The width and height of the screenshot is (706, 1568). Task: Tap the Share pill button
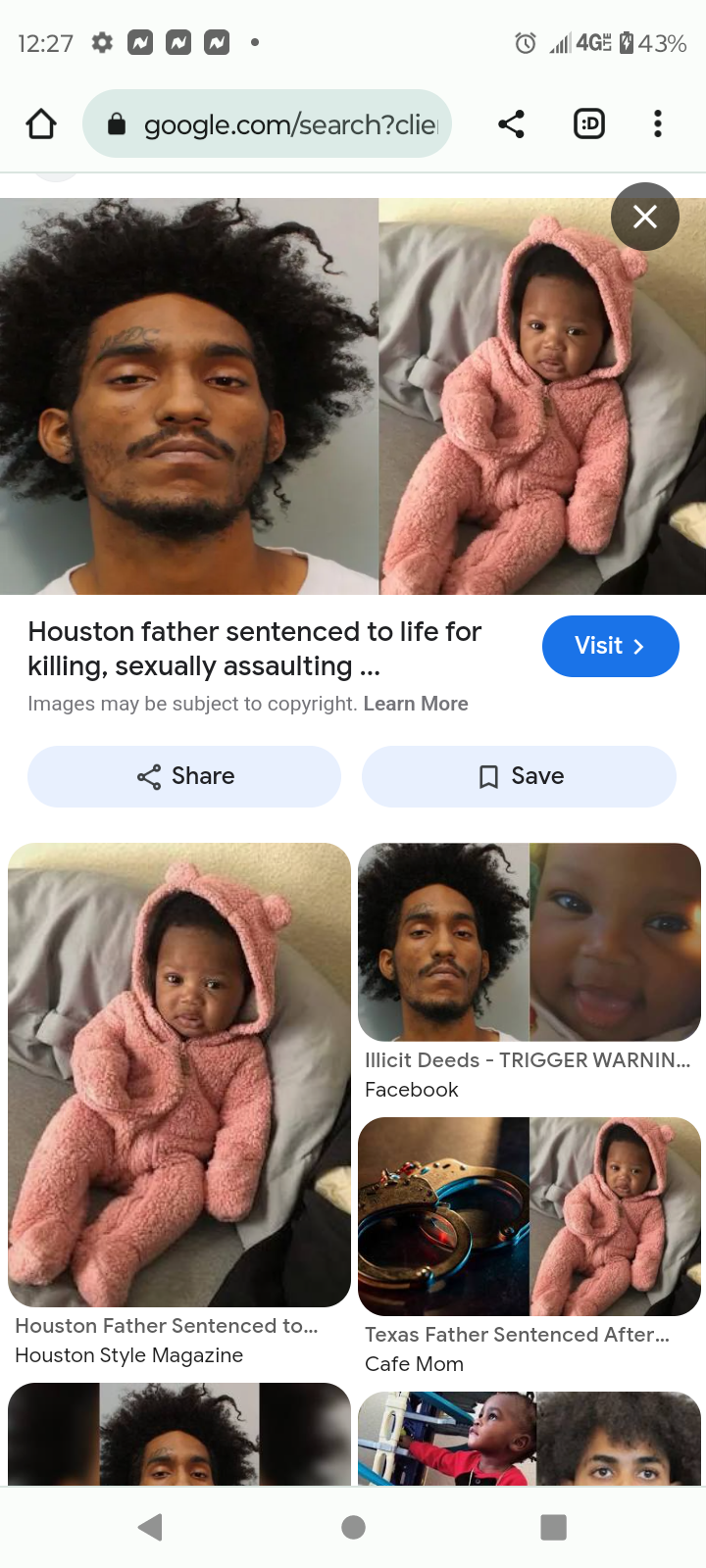pos(184,776)
